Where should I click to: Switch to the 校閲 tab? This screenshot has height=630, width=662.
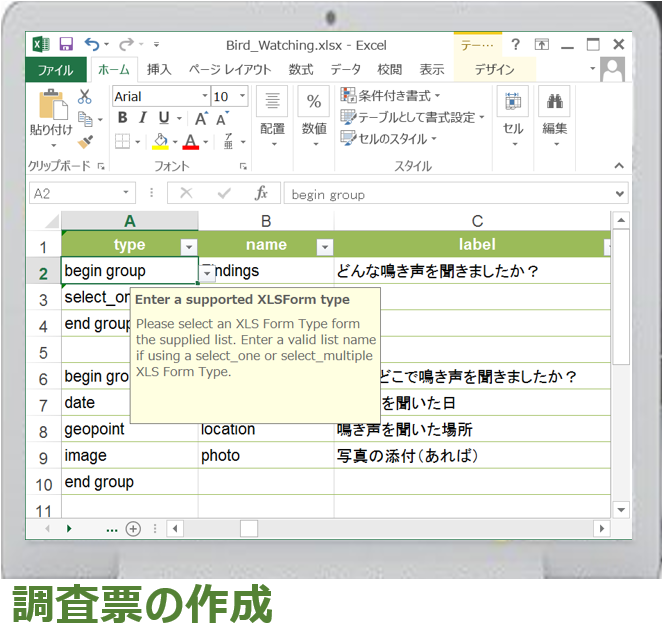coord(389,70)
